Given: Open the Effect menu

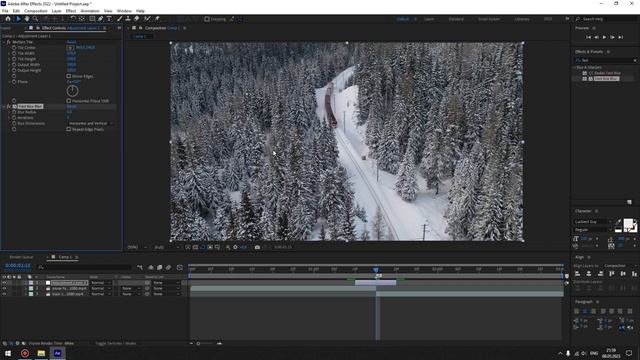Looking at the screenshot, I should (71, 11).
